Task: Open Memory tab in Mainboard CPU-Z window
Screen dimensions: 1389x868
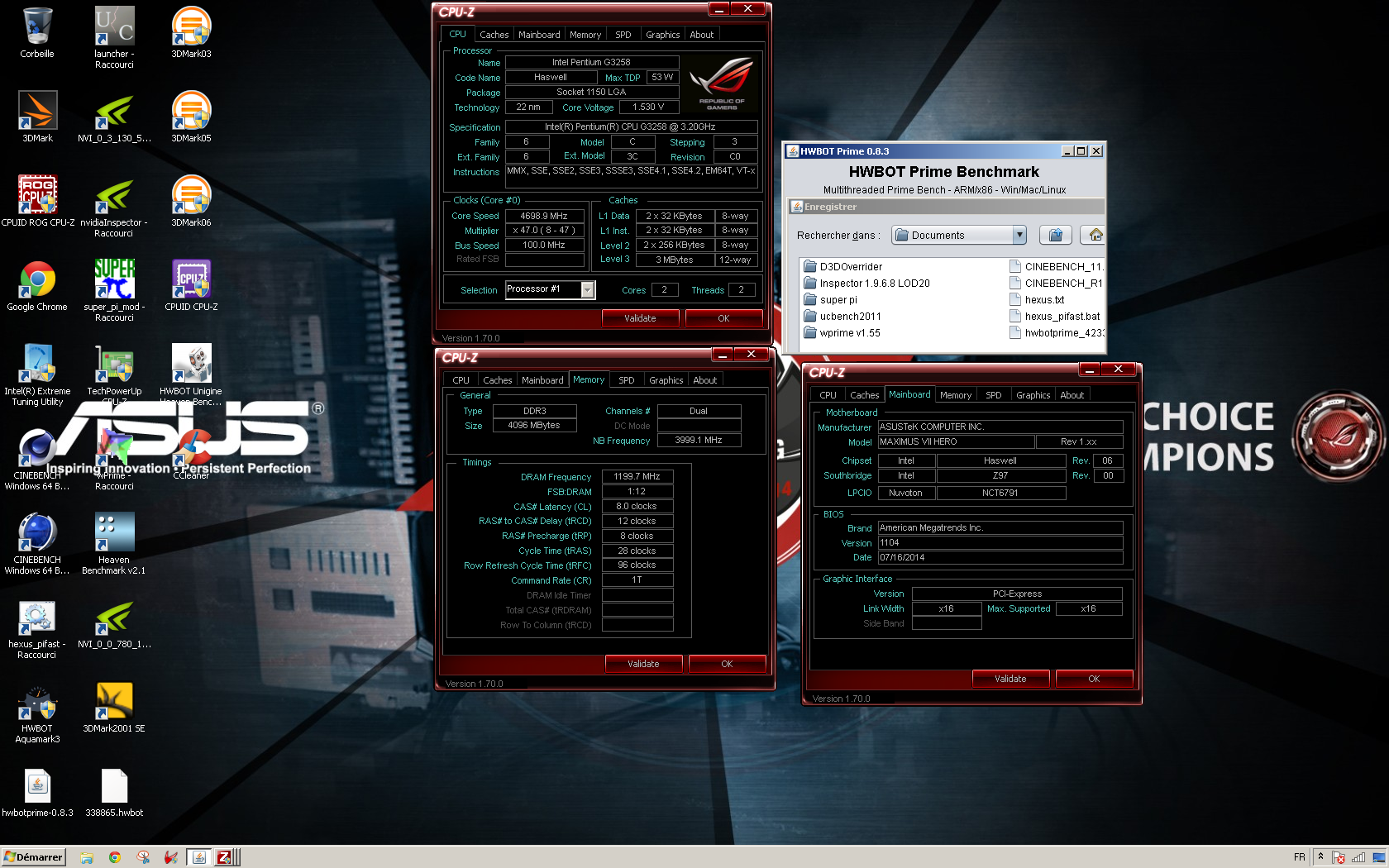Action: point(955,395)
